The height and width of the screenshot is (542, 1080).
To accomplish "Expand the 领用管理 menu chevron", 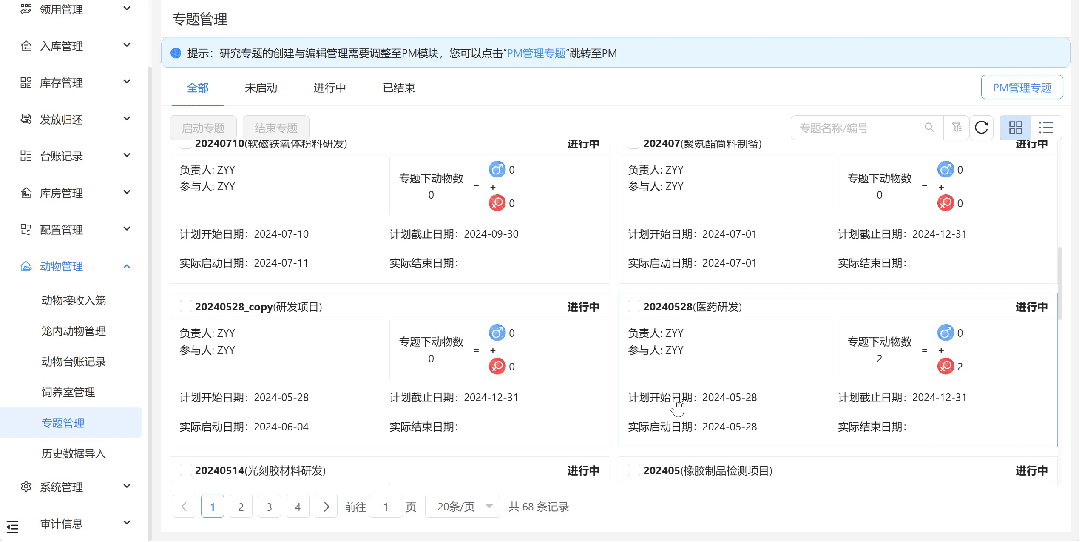I will pos(127,9).
